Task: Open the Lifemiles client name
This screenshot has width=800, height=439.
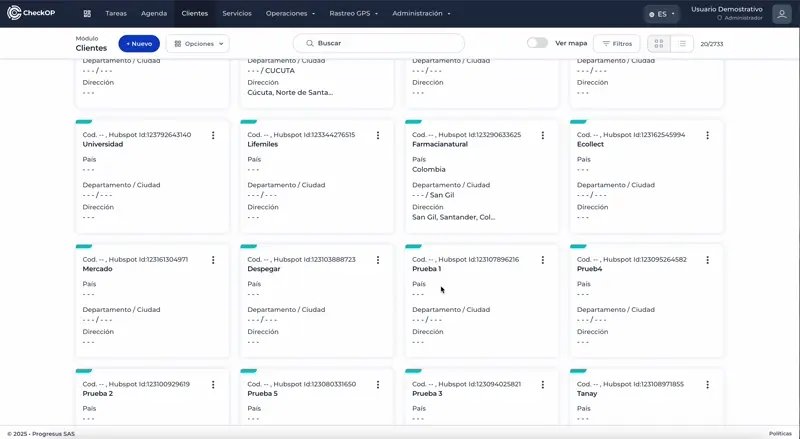Action: (x=263, y=144)
